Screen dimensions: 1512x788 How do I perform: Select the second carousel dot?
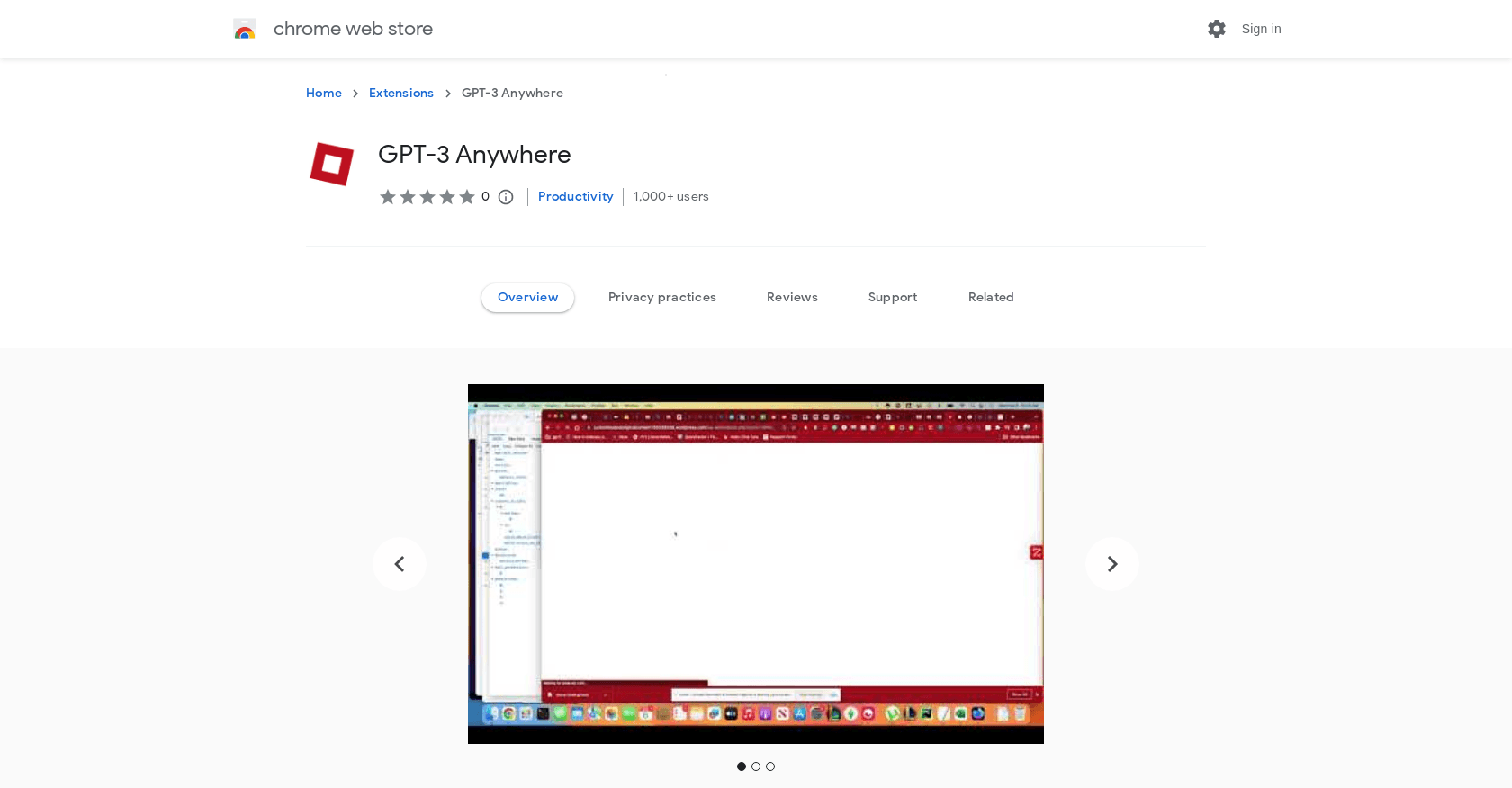pyautogui.click(x=756, y=766)
